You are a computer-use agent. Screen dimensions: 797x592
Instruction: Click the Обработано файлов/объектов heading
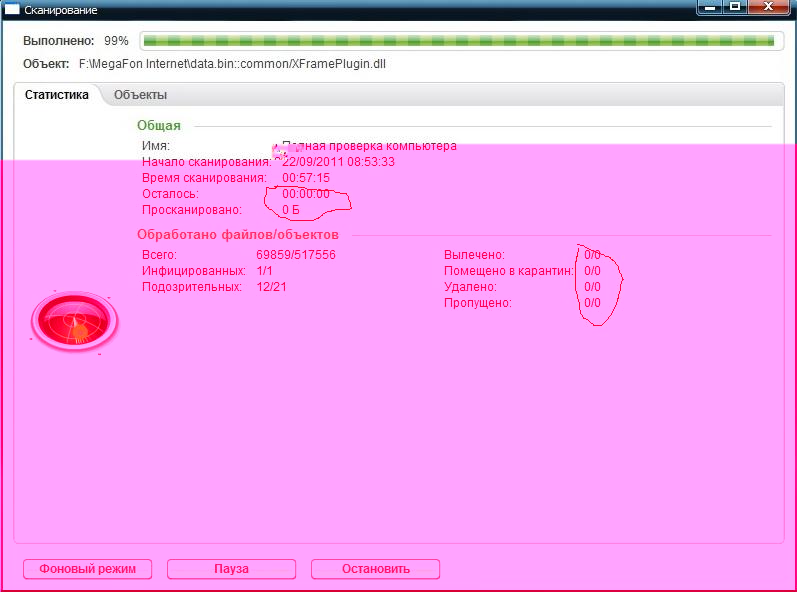coord(238,235)
